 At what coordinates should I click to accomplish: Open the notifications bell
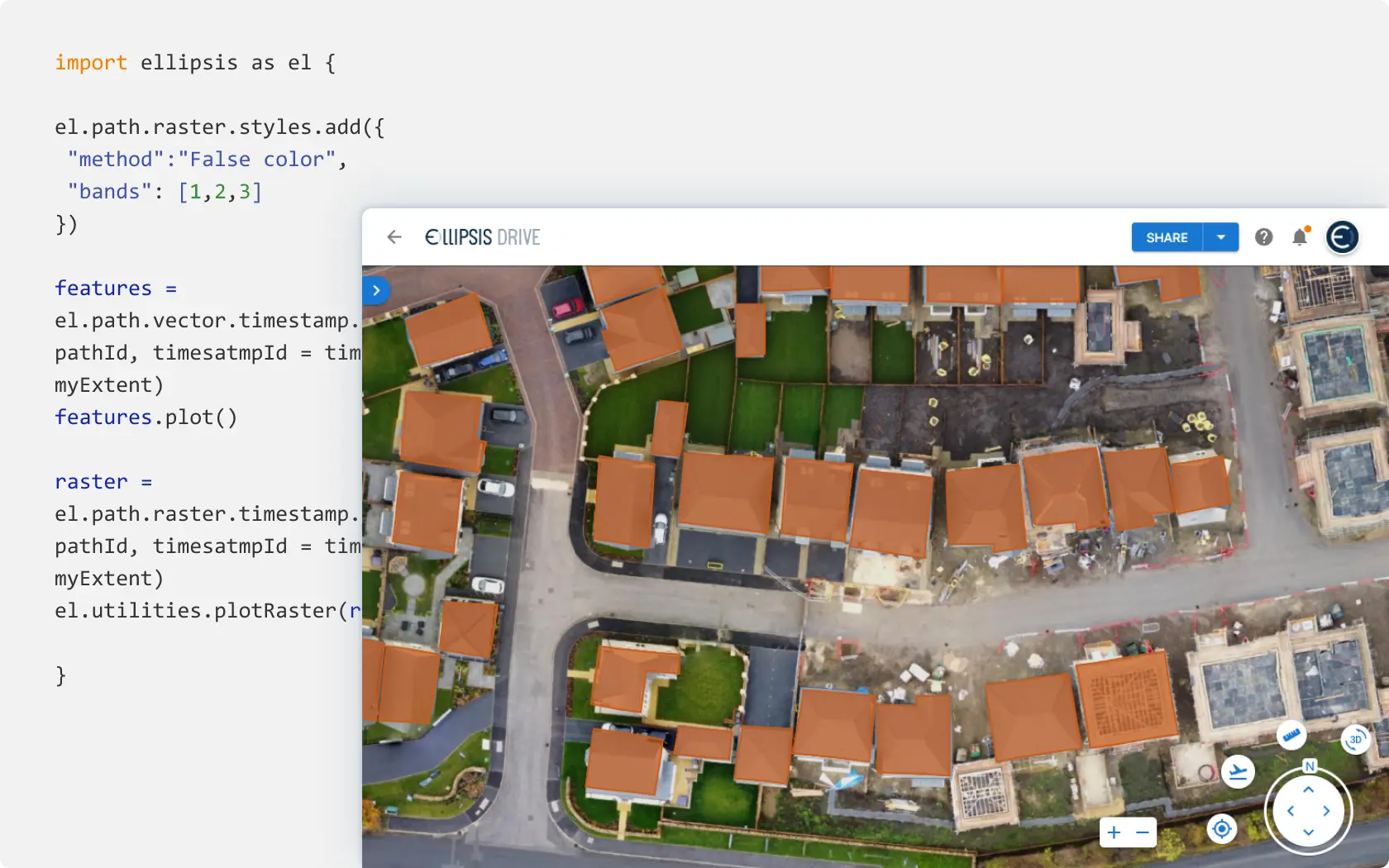tap(1300, 238)
